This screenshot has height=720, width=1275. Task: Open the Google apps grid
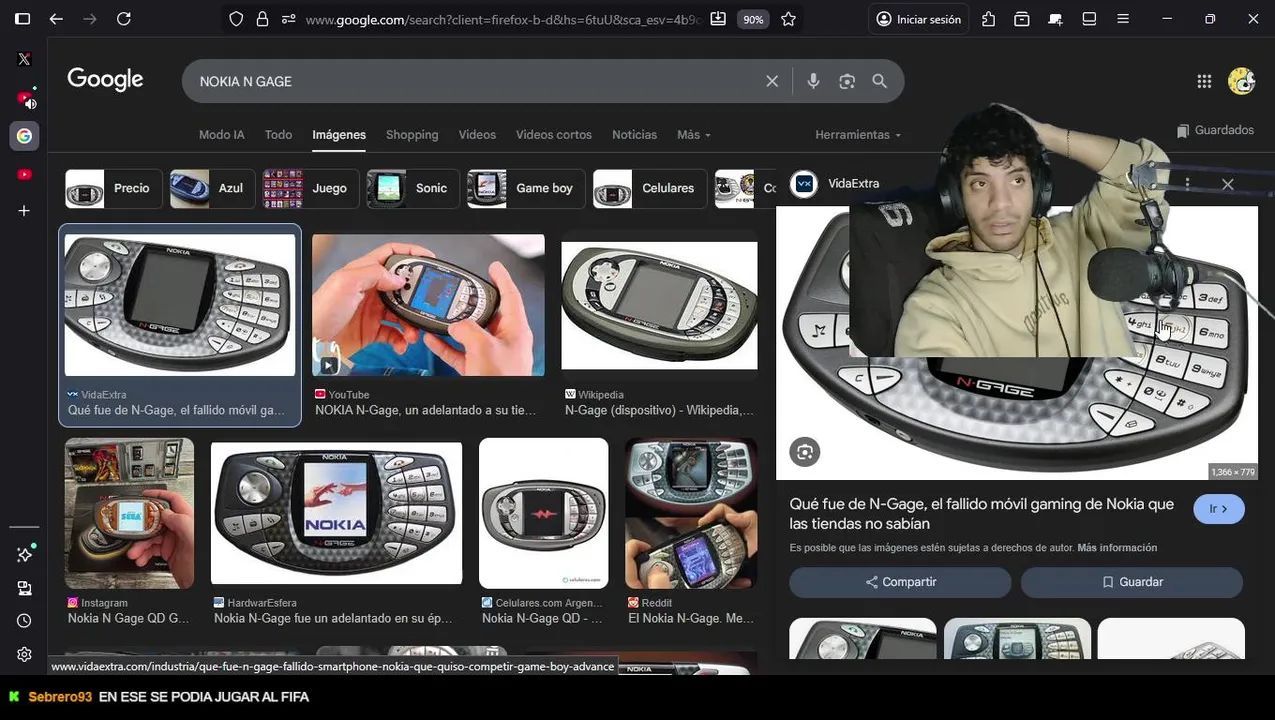pyautogui.click(x=1204, y=81)
